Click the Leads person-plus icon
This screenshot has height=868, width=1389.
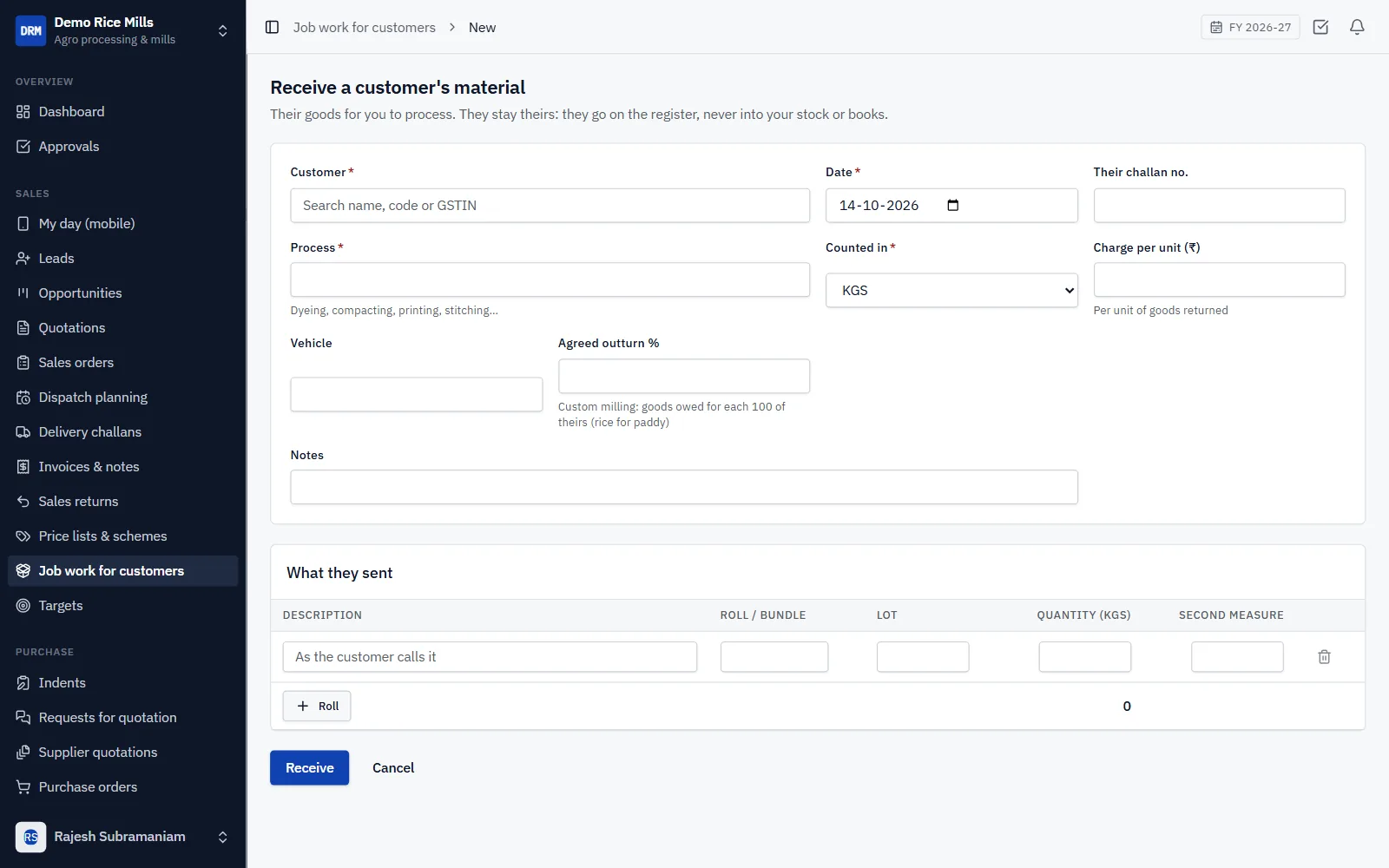coord(23,259)
